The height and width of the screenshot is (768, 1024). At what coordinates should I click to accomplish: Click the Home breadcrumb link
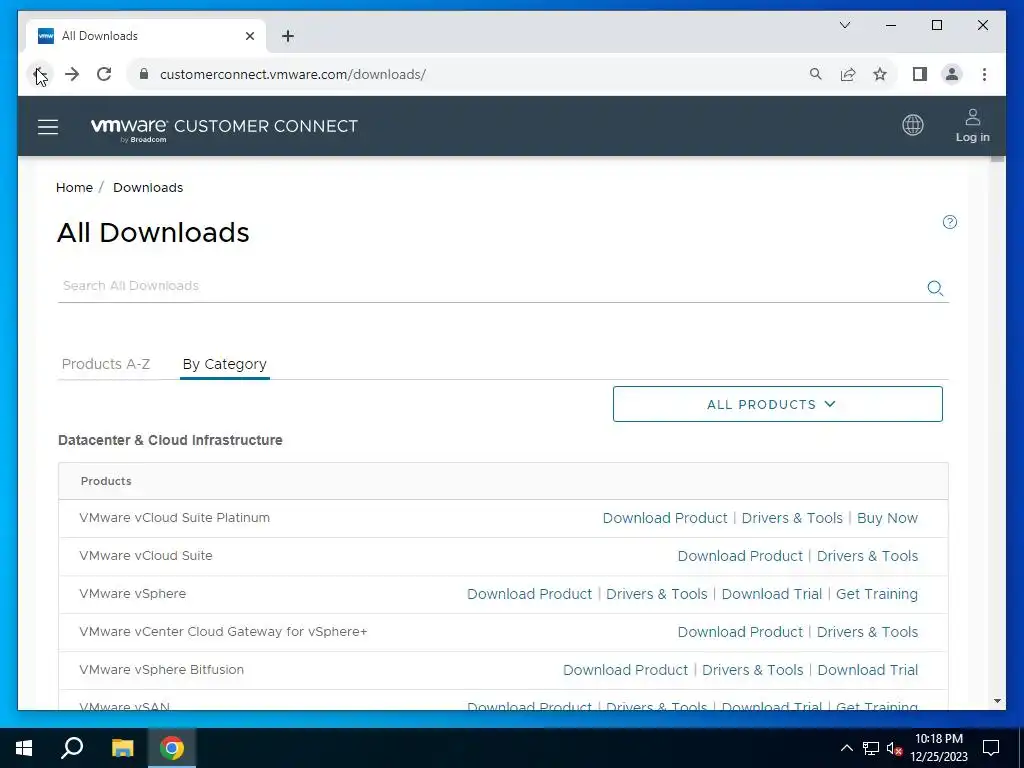pyautogui.click(x=74, y=187)
